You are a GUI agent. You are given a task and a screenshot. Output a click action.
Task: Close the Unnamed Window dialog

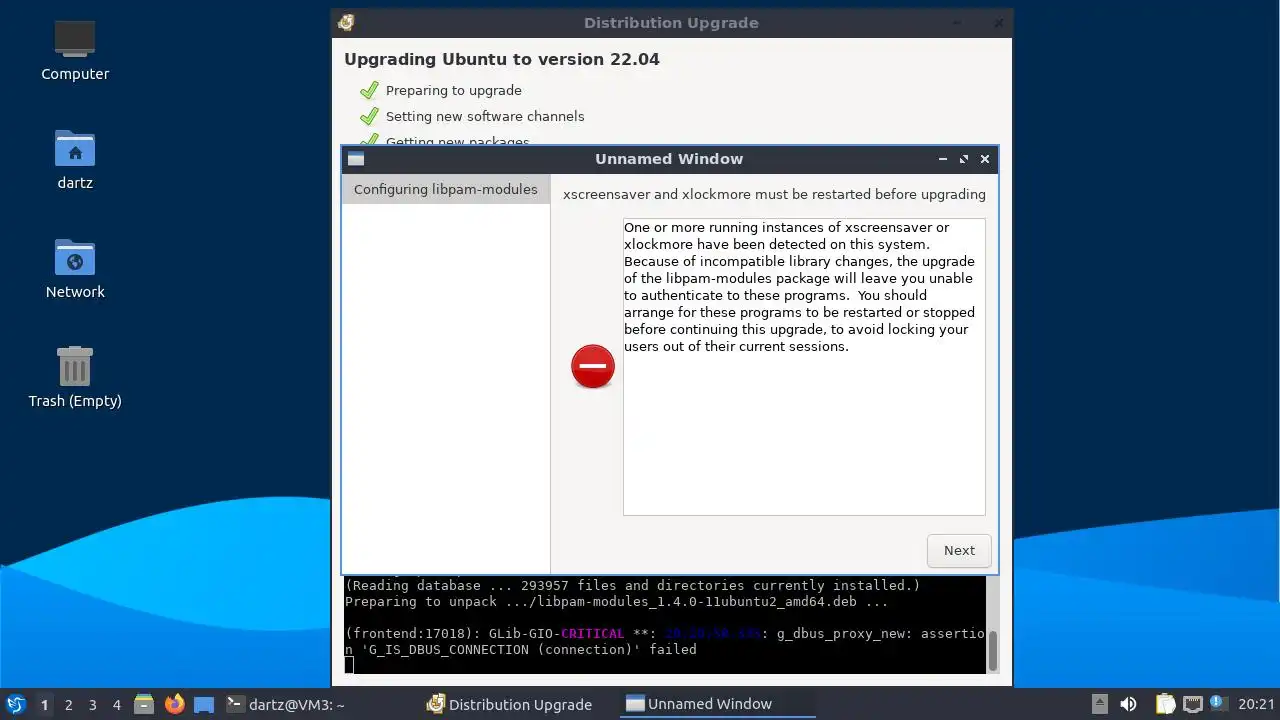point(985,159)
